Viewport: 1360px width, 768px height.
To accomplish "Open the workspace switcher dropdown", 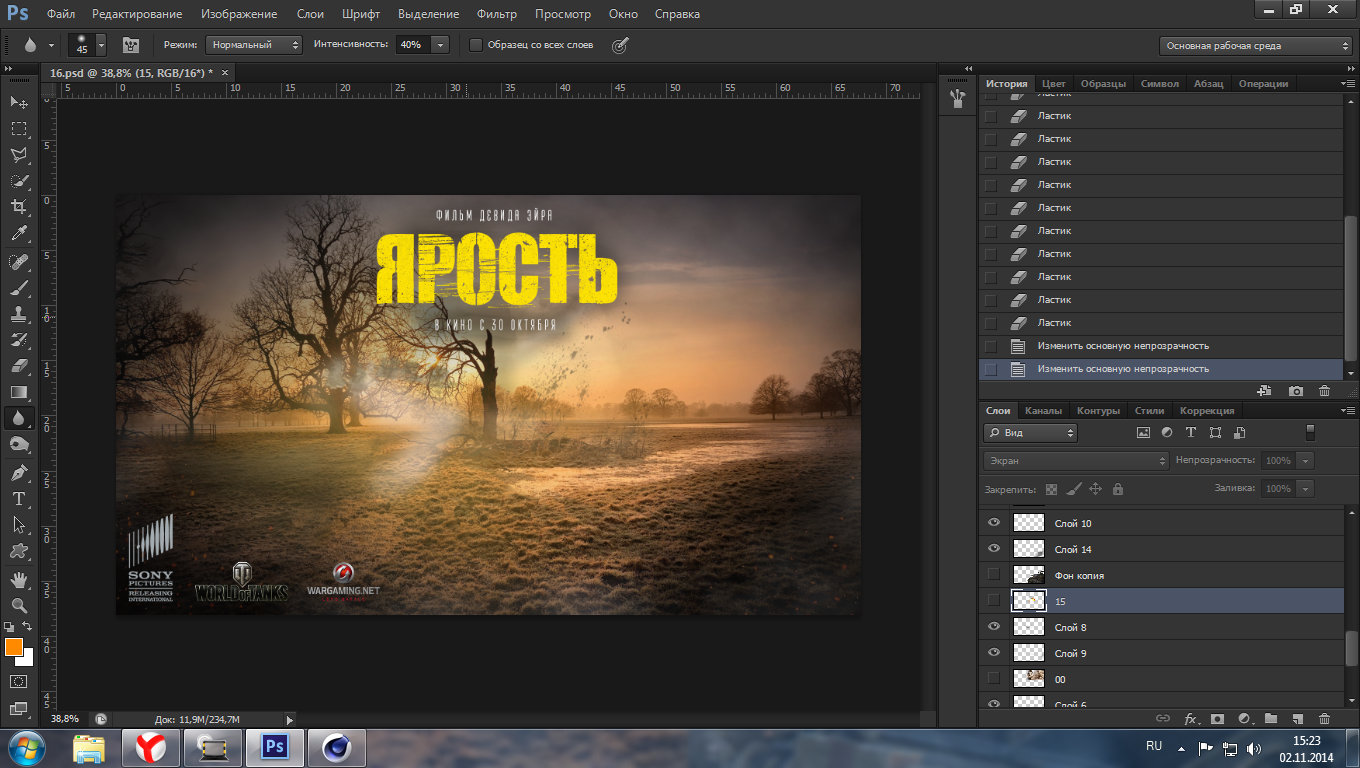I will click(1256, 45).
